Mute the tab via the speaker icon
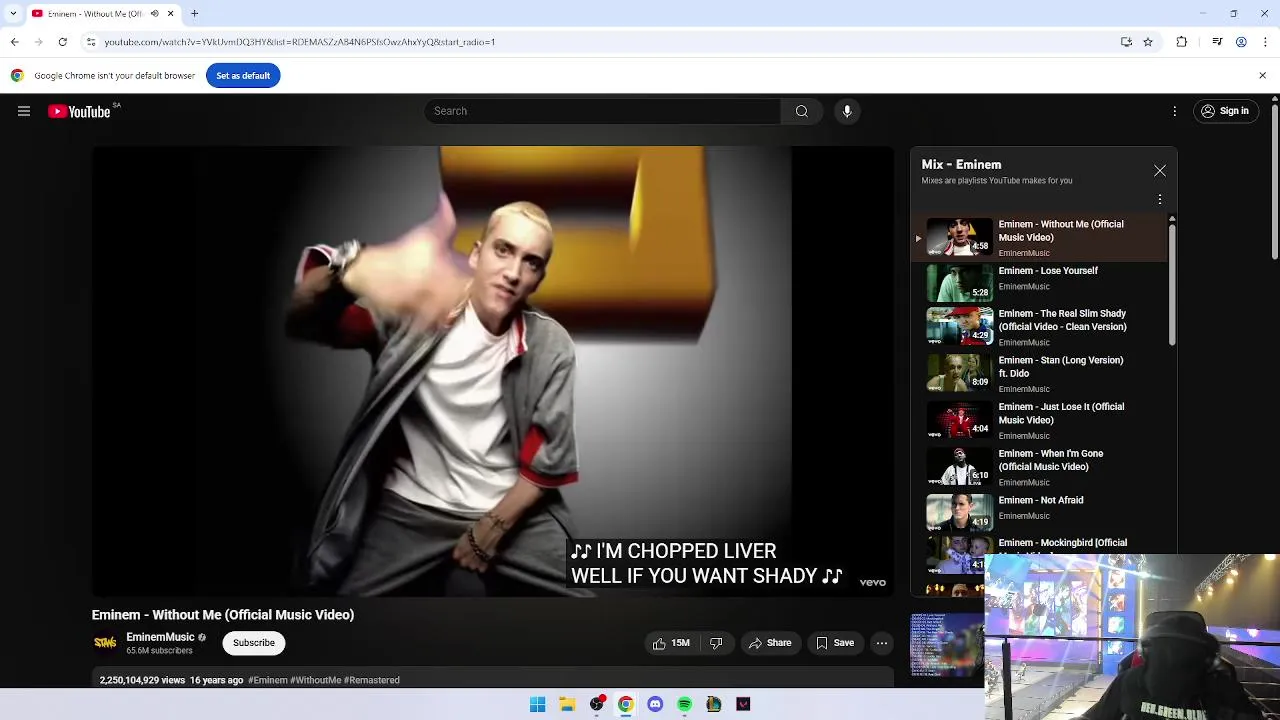 coord(154,13)
